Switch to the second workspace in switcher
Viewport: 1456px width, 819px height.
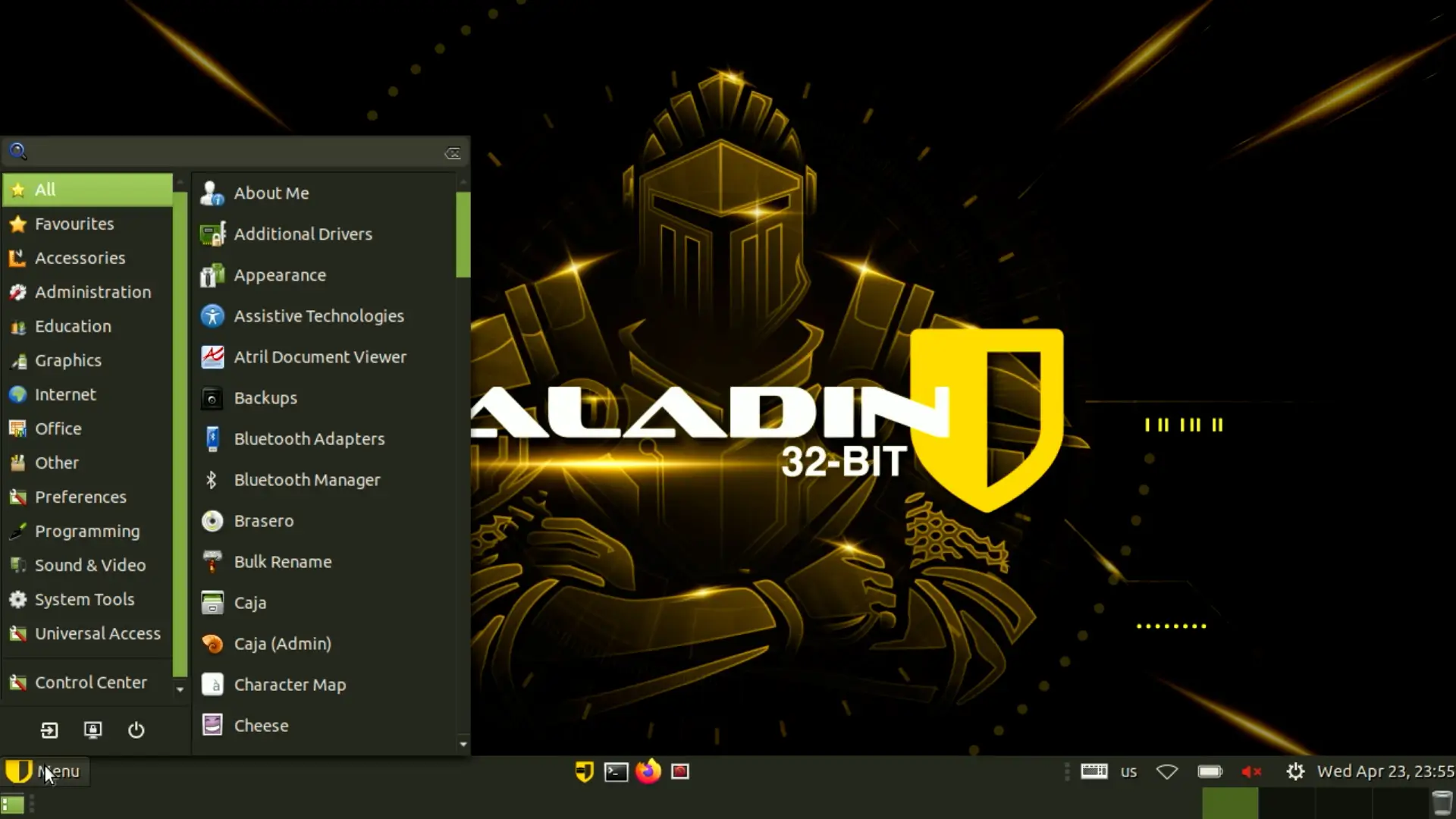tap(1287, 803)
